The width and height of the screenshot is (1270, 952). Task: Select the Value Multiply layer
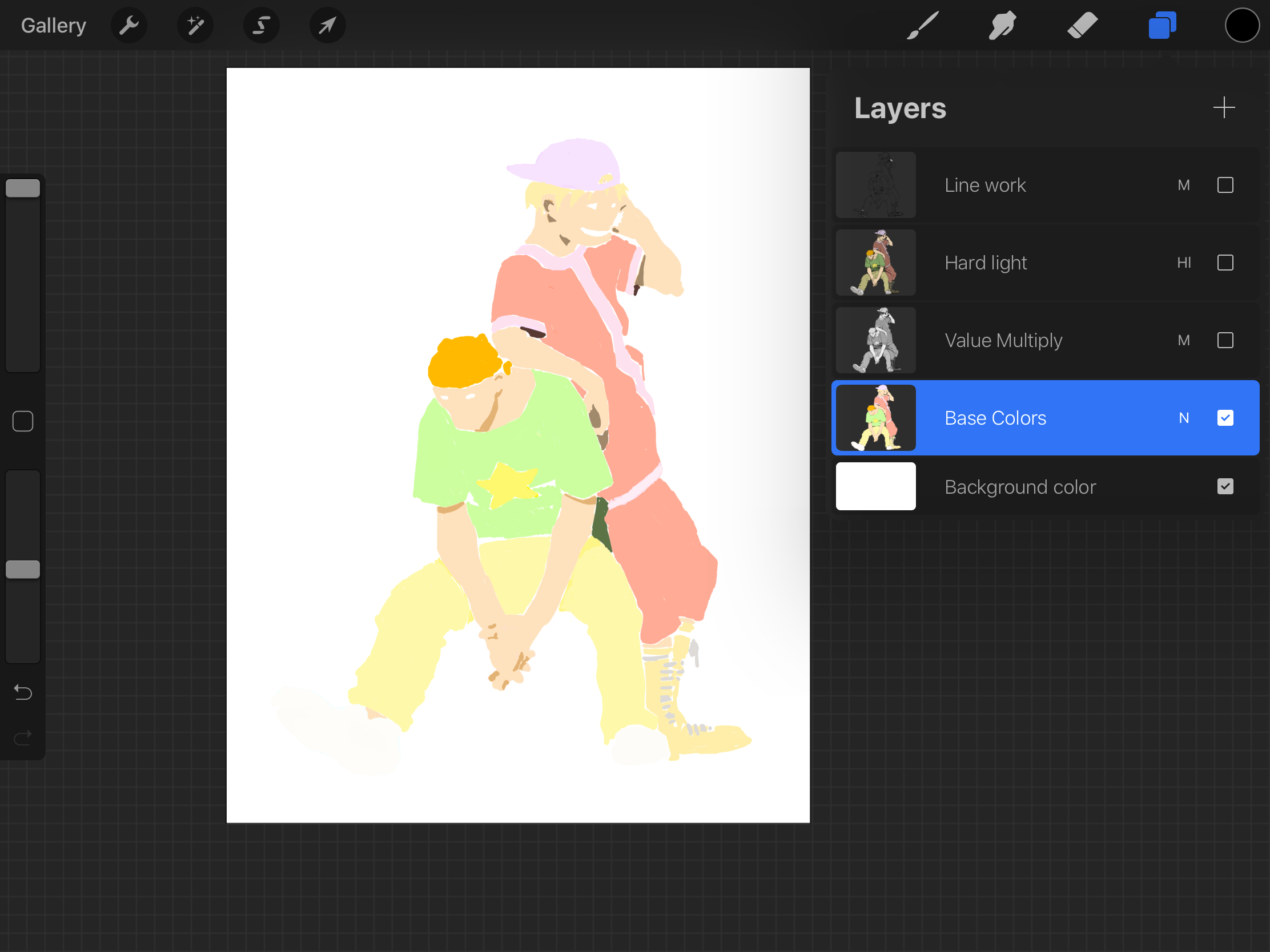[x=1002, y=340]
